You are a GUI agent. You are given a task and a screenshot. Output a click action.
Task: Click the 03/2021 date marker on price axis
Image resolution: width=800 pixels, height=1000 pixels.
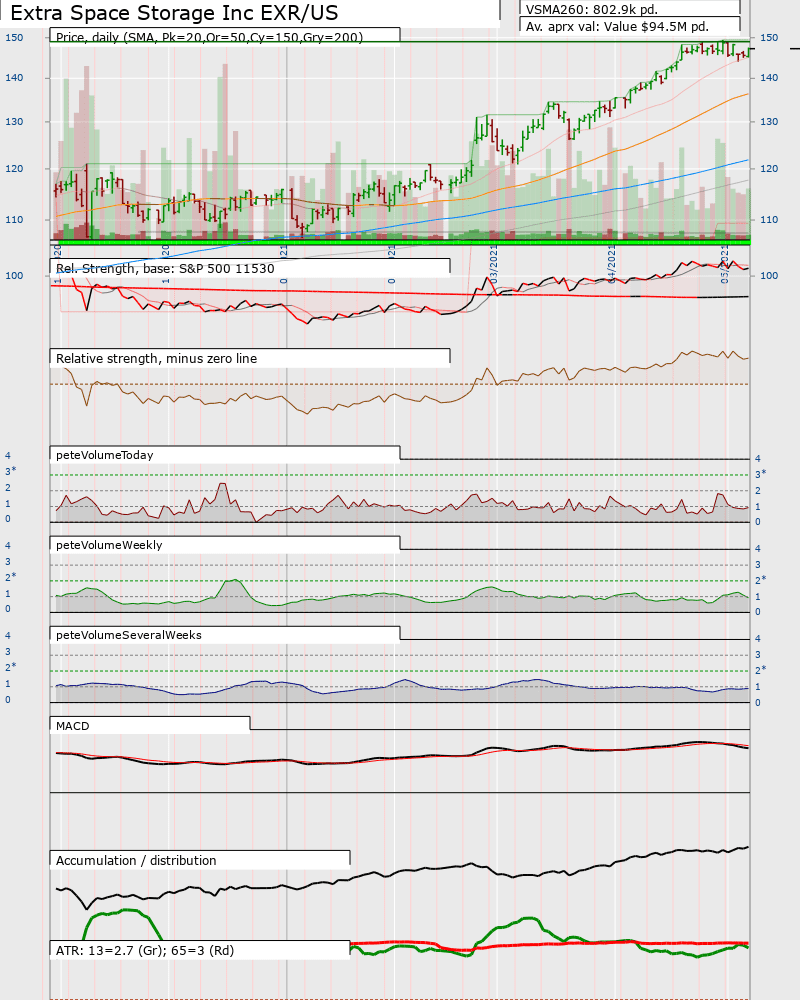point(494,266)
